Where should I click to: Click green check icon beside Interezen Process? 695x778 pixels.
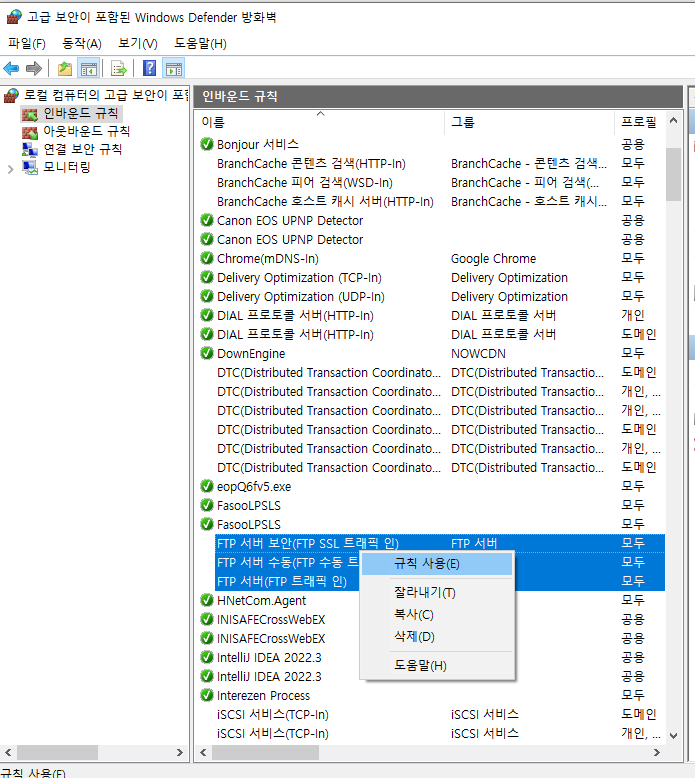click(207, 695)
